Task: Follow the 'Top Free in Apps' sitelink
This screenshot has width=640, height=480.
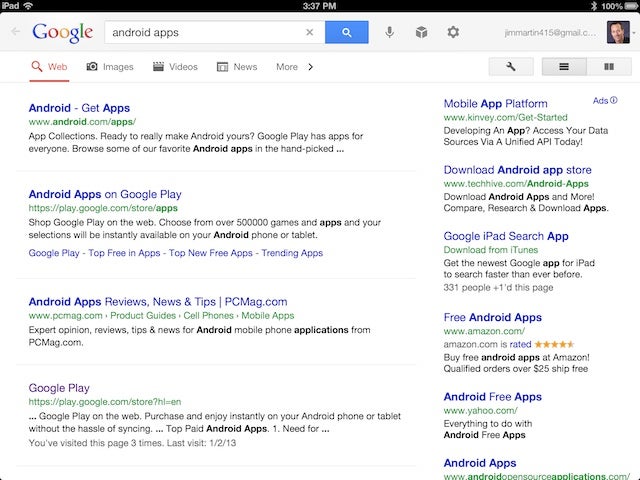Action: click(x=124, y=253)
